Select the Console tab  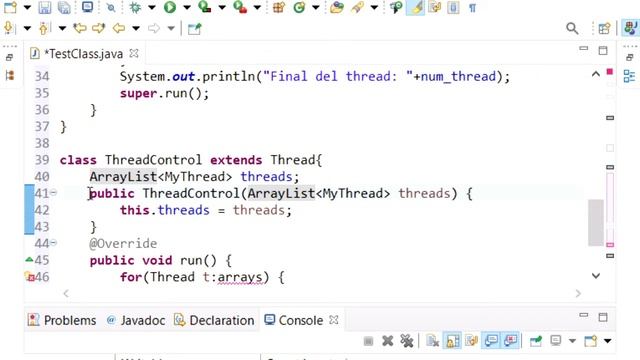(x=293, y=320)
